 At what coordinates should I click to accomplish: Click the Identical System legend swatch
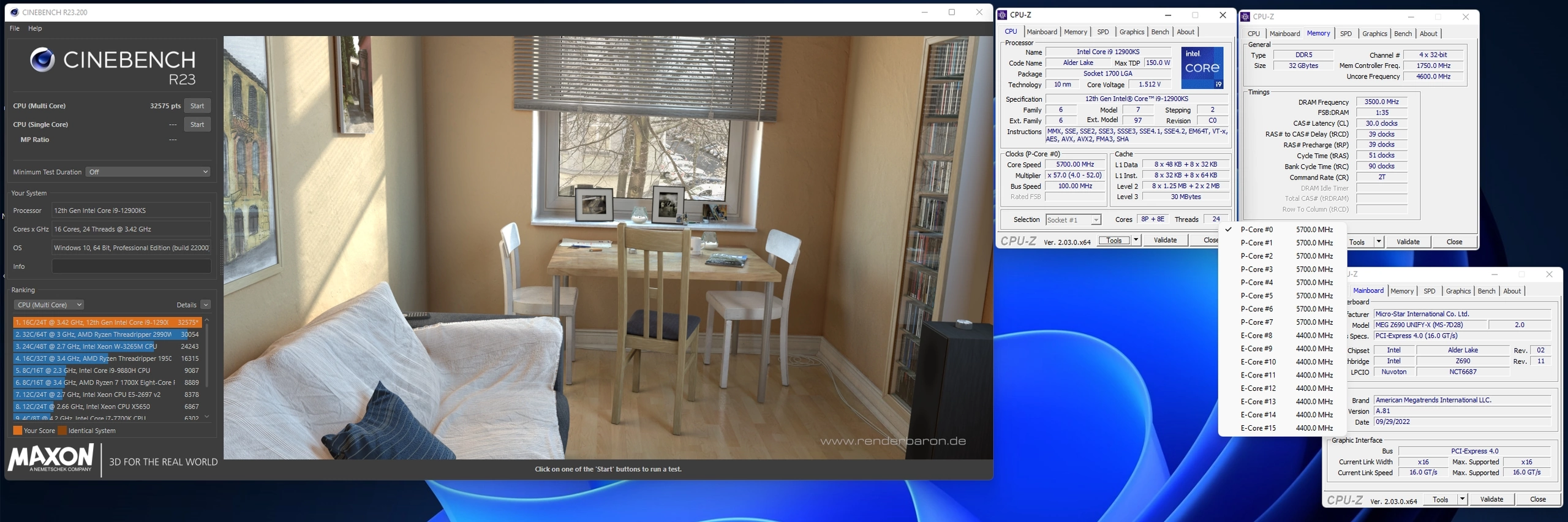coord(62,431)
